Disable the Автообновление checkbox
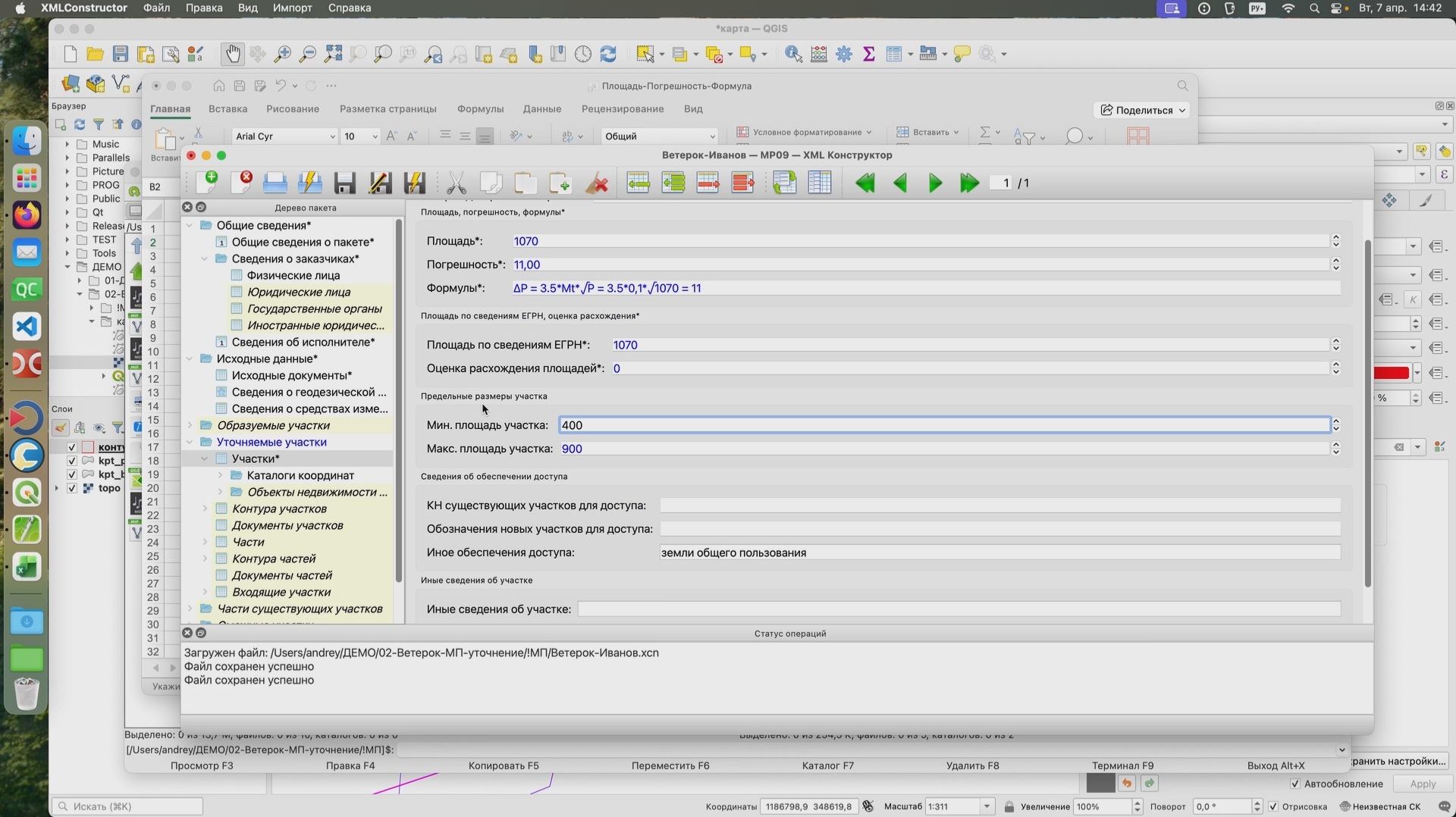This screenshot has height=817, width=1456. click(x=1296, y=784)
